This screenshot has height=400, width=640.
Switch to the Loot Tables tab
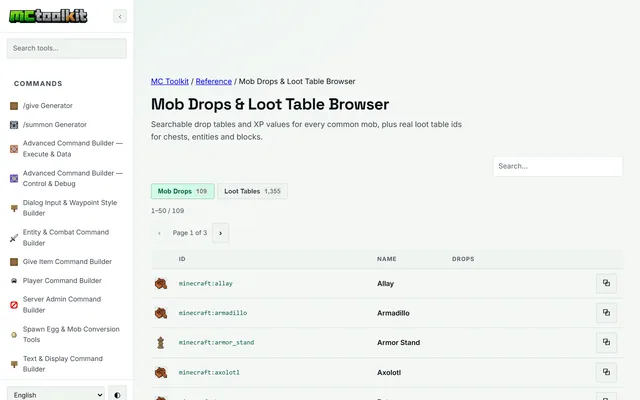pyautogui.click(x=252, y=191)
